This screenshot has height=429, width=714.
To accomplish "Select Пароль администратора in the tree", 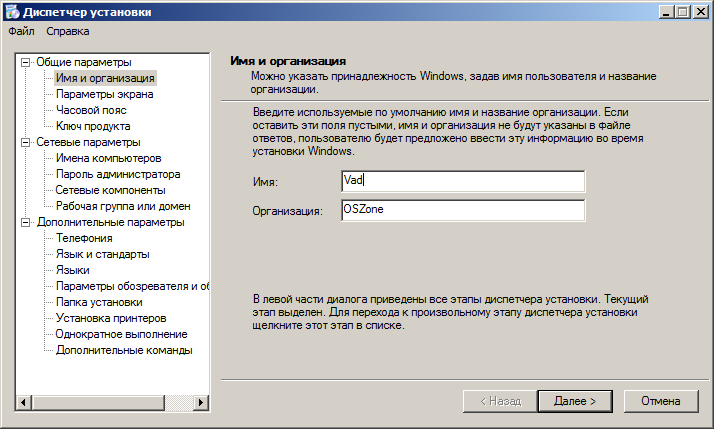I will (117, 174).
